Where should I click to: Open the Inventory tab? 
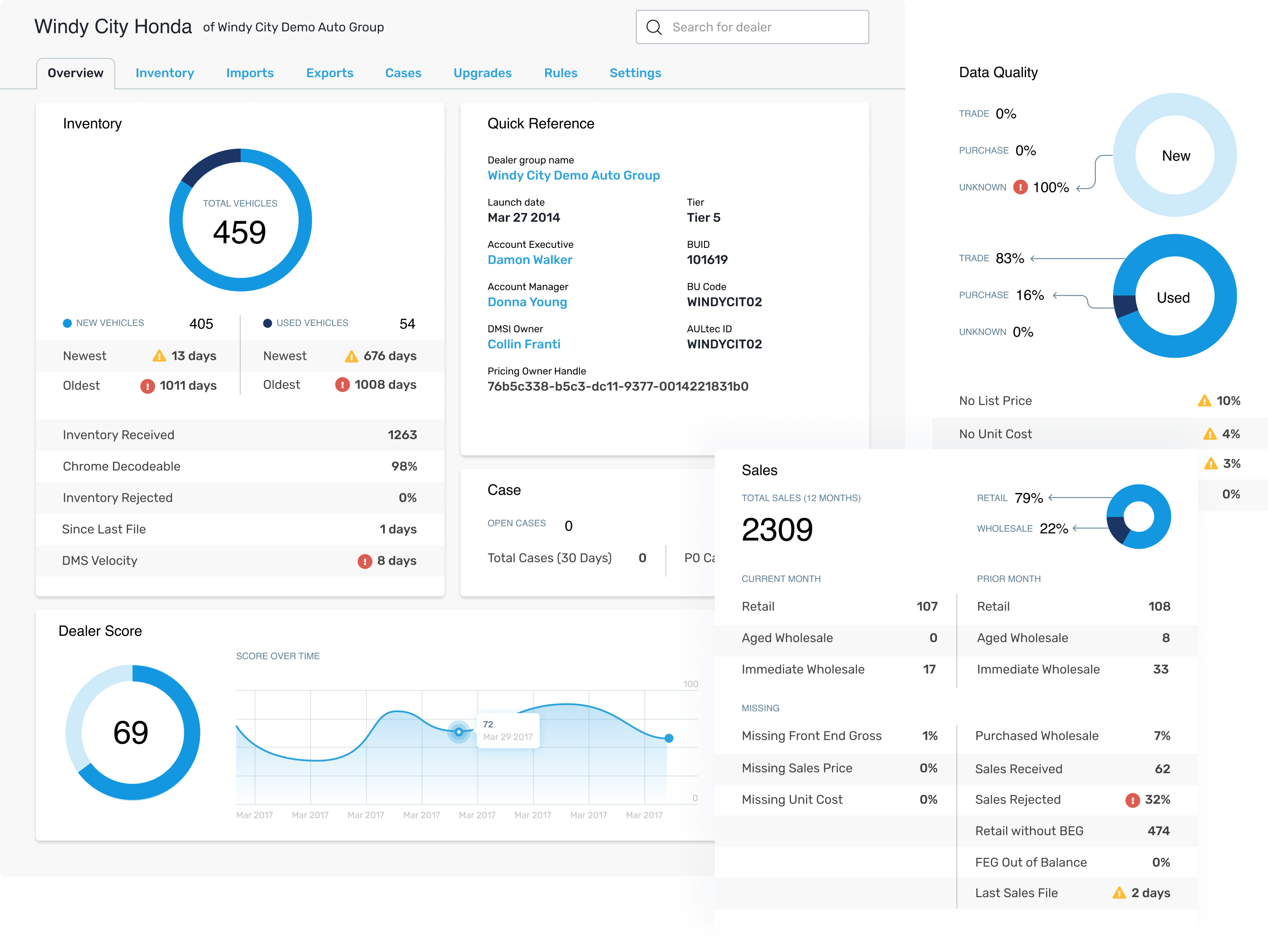tap(164, 73)
